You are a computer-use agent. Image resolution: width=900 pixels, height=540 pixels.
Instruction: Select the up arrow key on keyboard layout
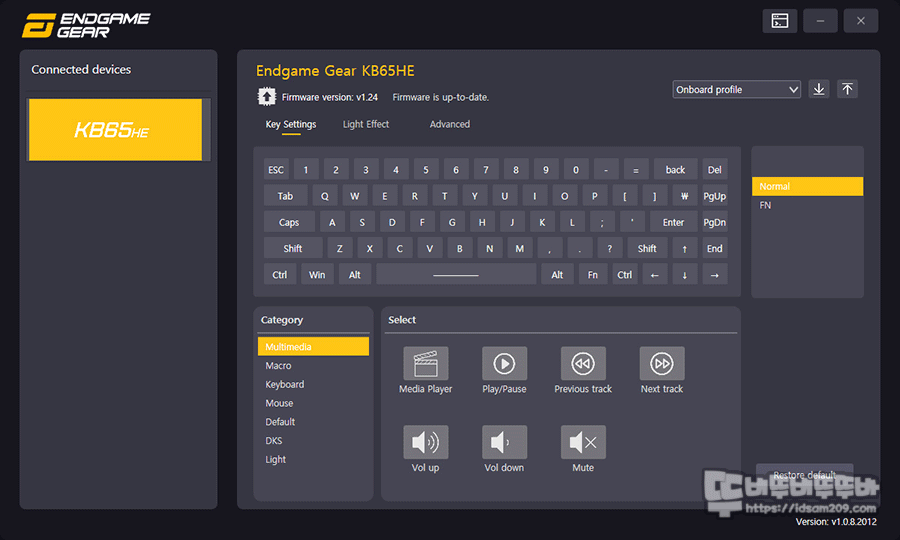click(x=684, y=248)
